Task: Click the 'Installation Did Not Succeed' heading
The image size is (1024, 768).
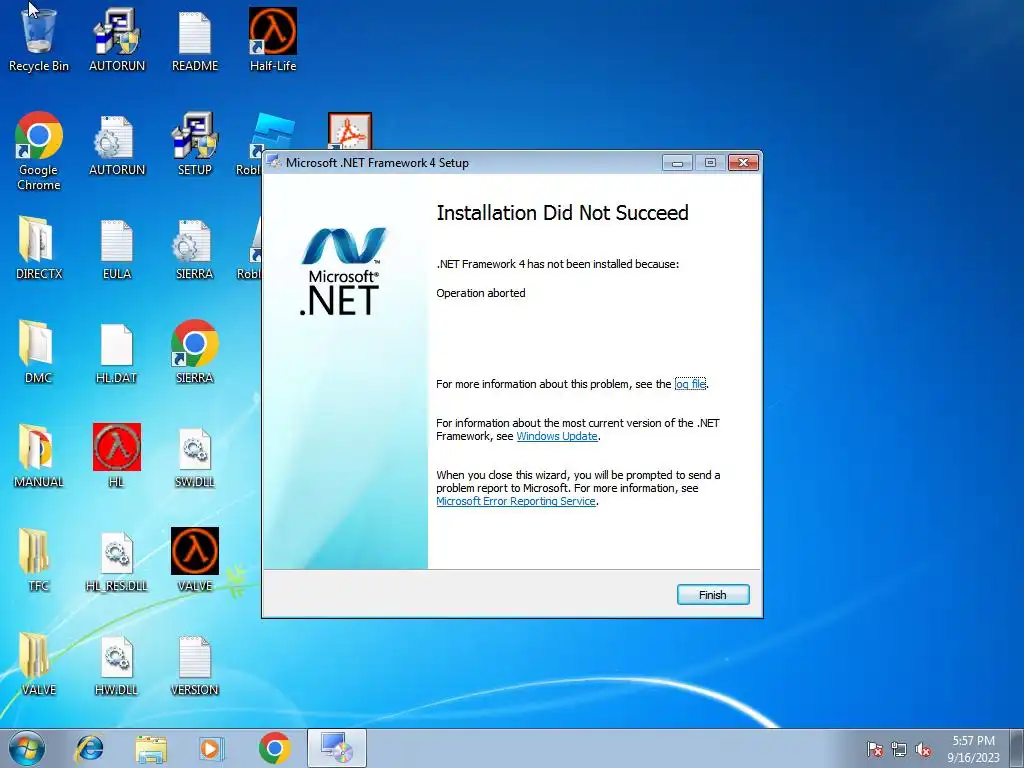Action: pos(562,213)
